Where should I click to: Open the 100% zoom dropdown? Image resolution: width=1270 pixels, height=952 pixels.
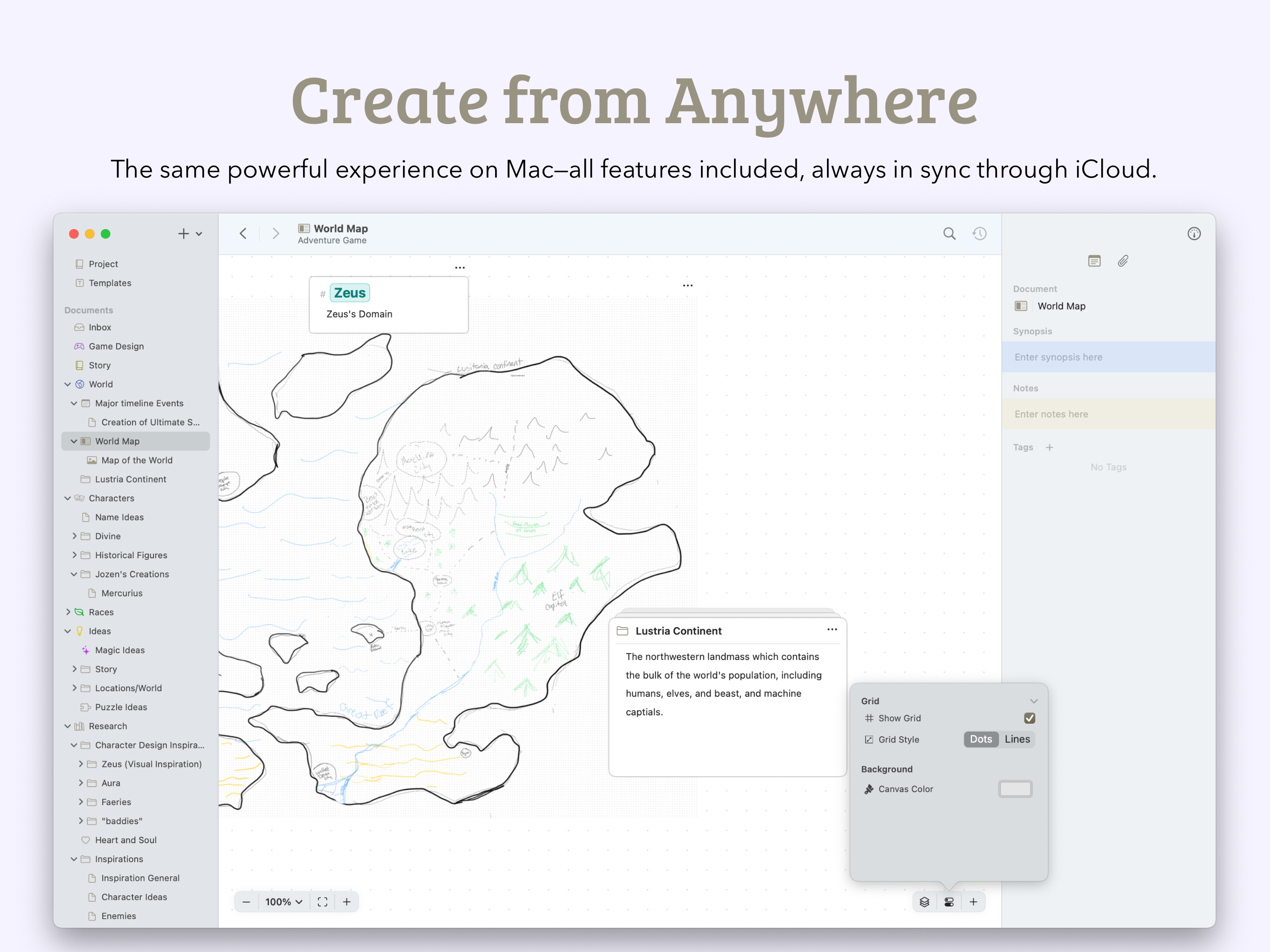[x=284, y=902]
